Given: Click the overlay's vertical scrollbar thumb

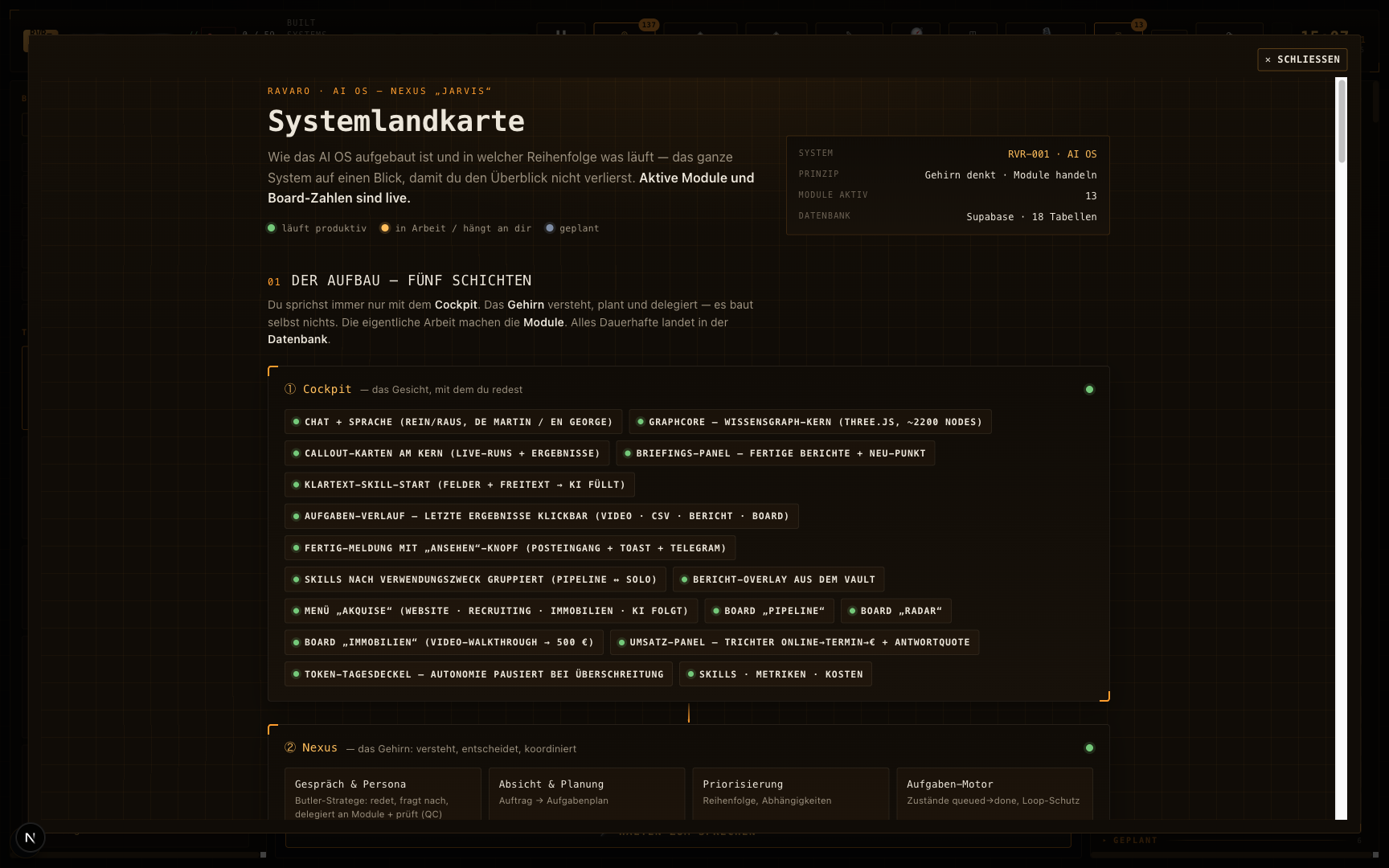Looking at the screenshot, I should point(1341,122).
